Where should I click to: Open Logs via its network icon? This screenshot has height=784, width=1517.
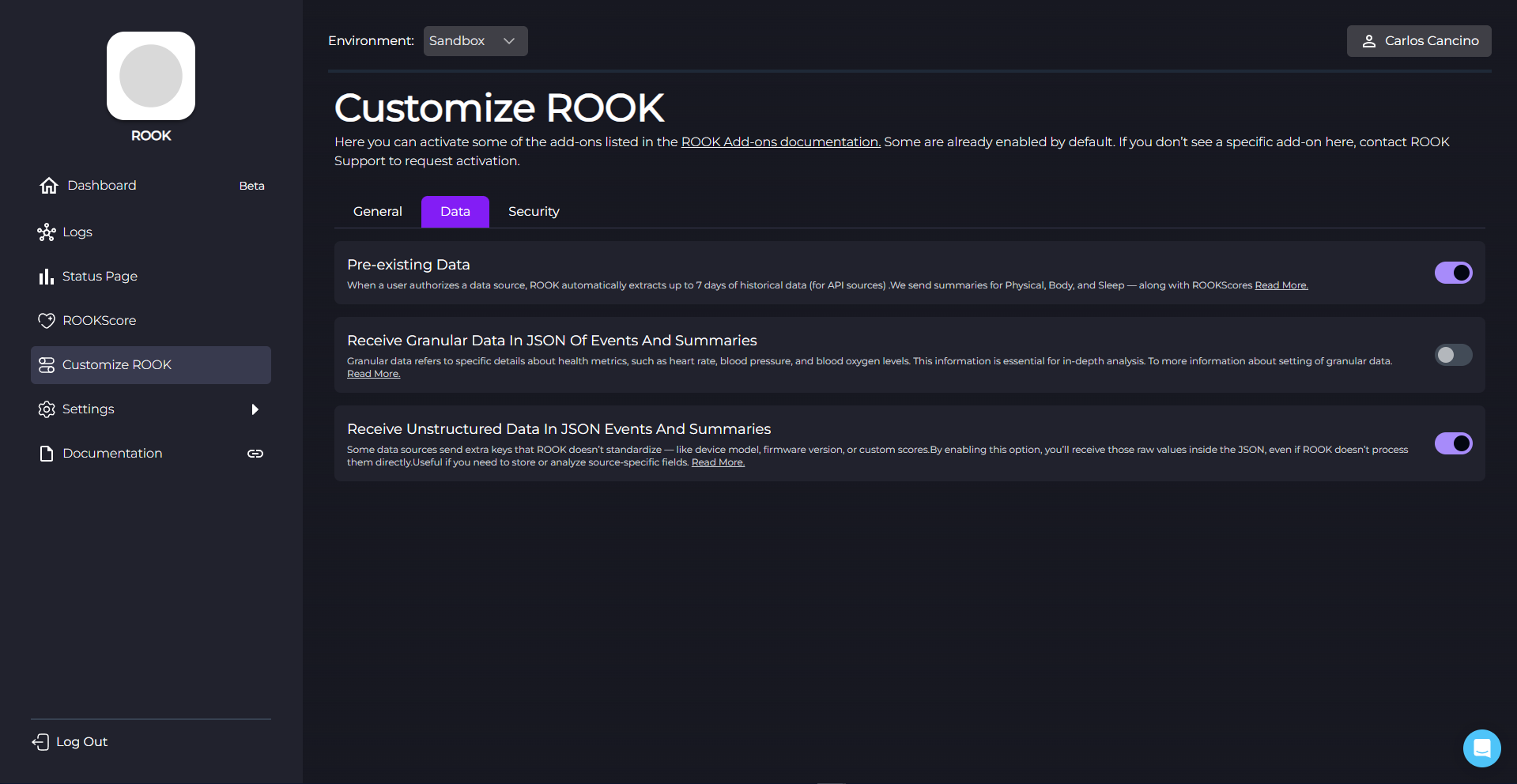click(x=47, y=232)
